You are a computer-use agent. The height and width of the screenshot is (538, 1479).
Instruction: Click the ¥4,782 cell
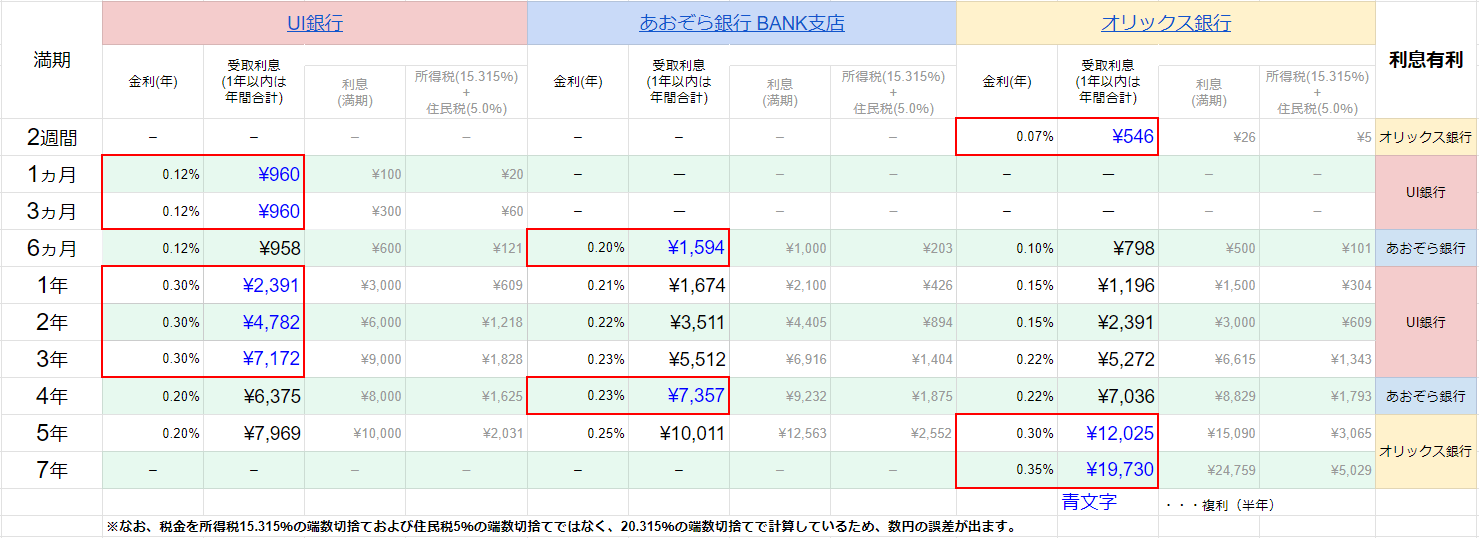(254, 322)
